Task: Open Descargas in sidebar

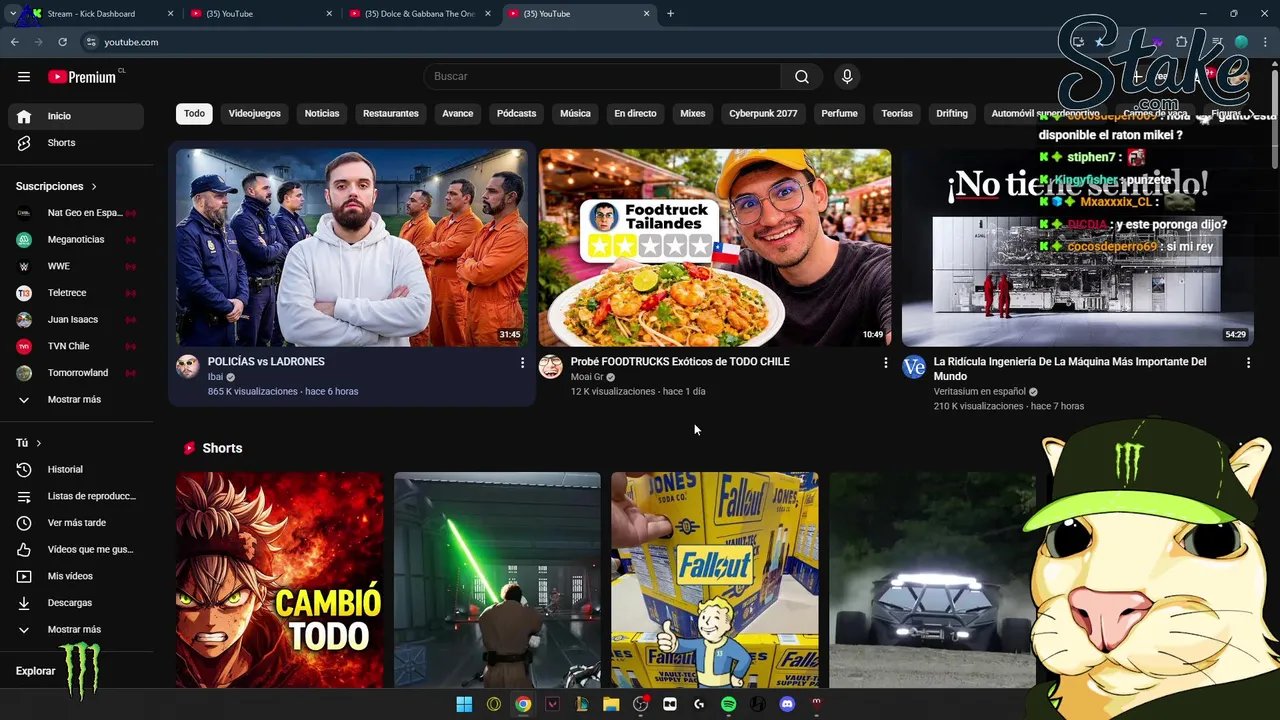Action: coord(76,603)
